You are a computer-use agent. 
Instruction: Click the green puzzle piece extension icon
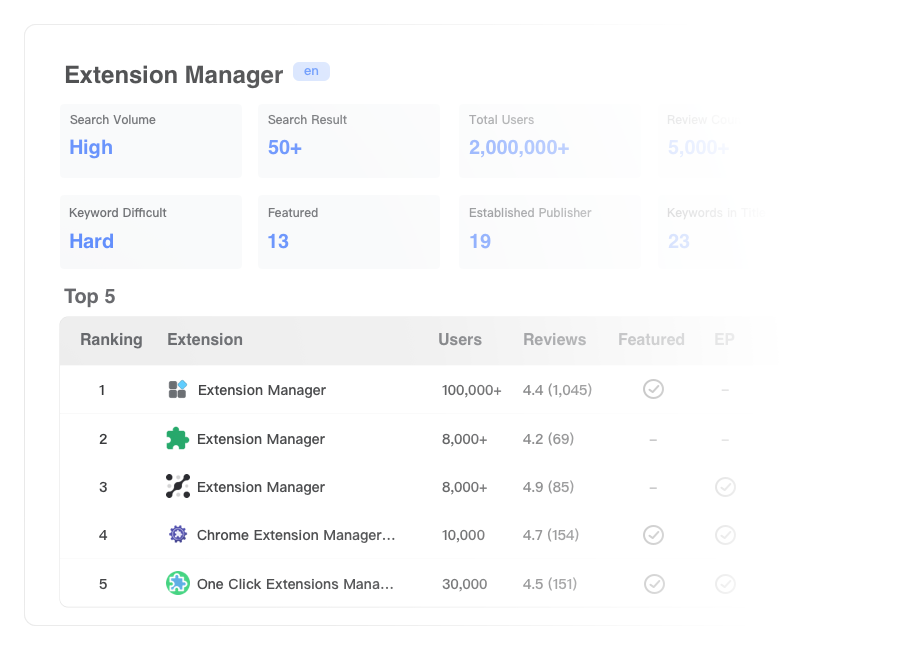[177, 439]
